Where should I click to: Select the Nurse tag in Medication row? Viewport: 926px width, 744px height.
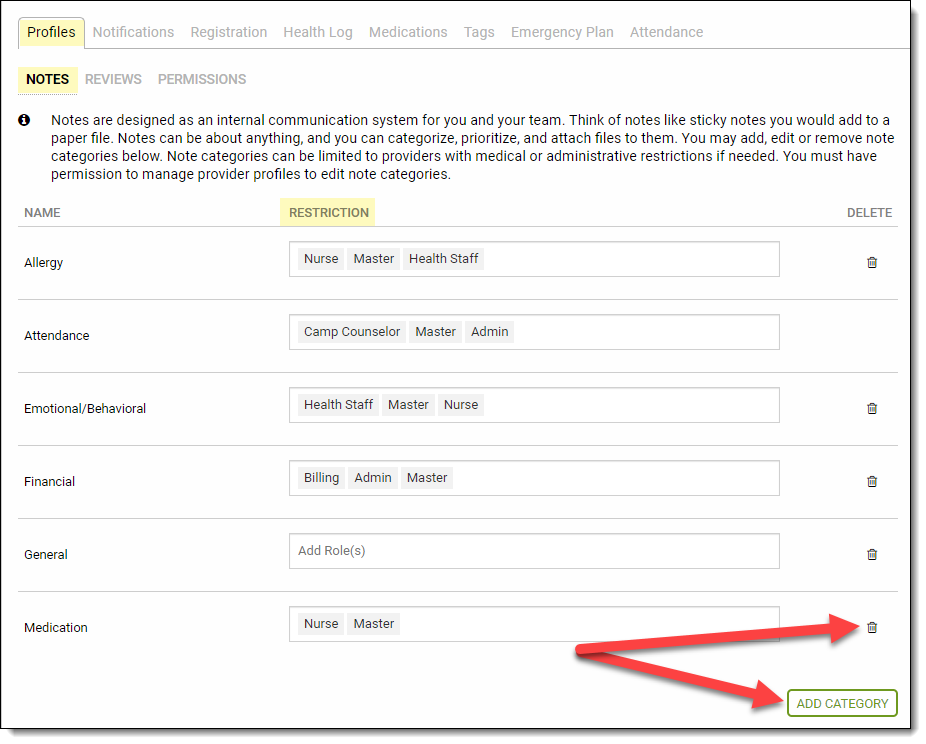[321, 624]
